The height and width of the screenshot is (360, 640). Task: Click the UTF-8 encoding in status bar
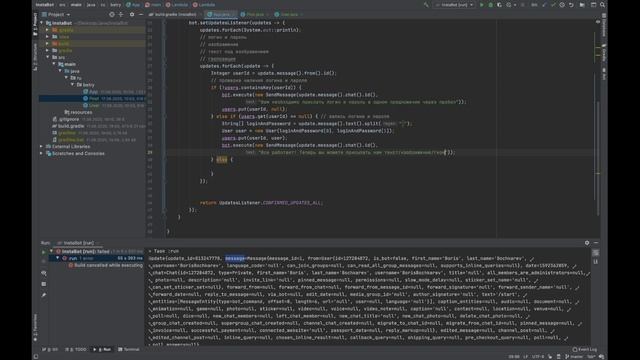point(538,356)
